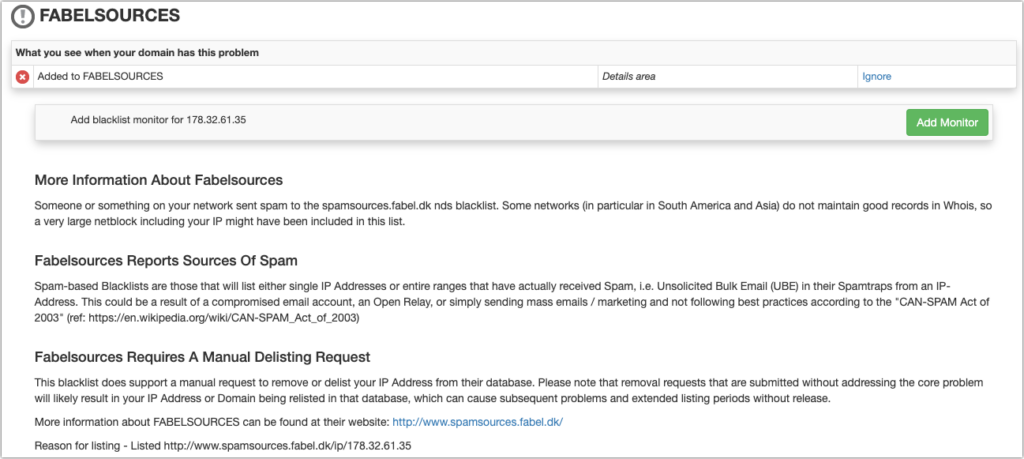Image resolution: width=1024 pixels, height=459 pixels.
Task: Click paragraph starting 'Someone or something on your network'
Action: [x=500, y=212]
